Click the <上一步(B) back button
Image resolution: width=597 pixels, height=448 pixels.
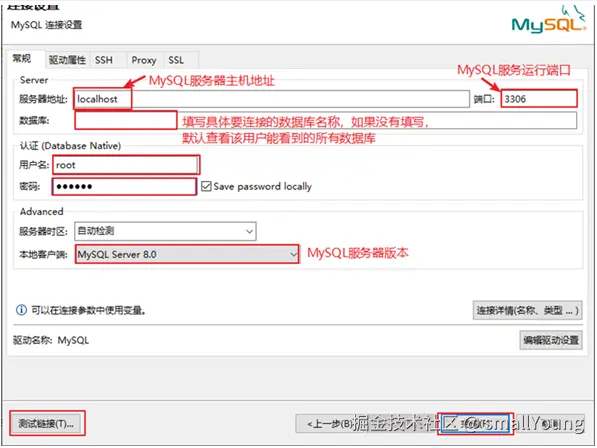330,423
